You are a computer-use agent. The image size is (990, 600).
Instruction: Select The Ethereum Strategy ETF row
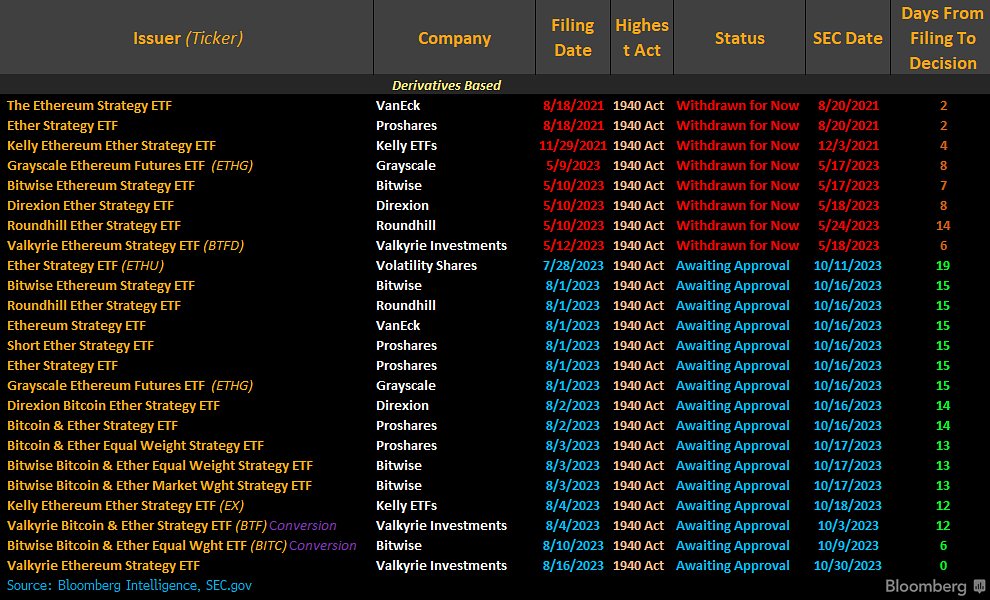(x=495, y=105)
